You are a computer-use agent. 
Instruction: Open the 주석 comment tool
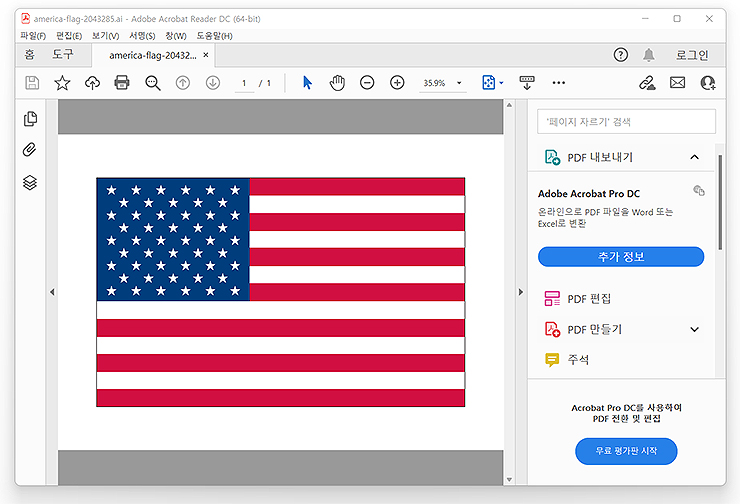pyautogui.click(x=552, y=360)
